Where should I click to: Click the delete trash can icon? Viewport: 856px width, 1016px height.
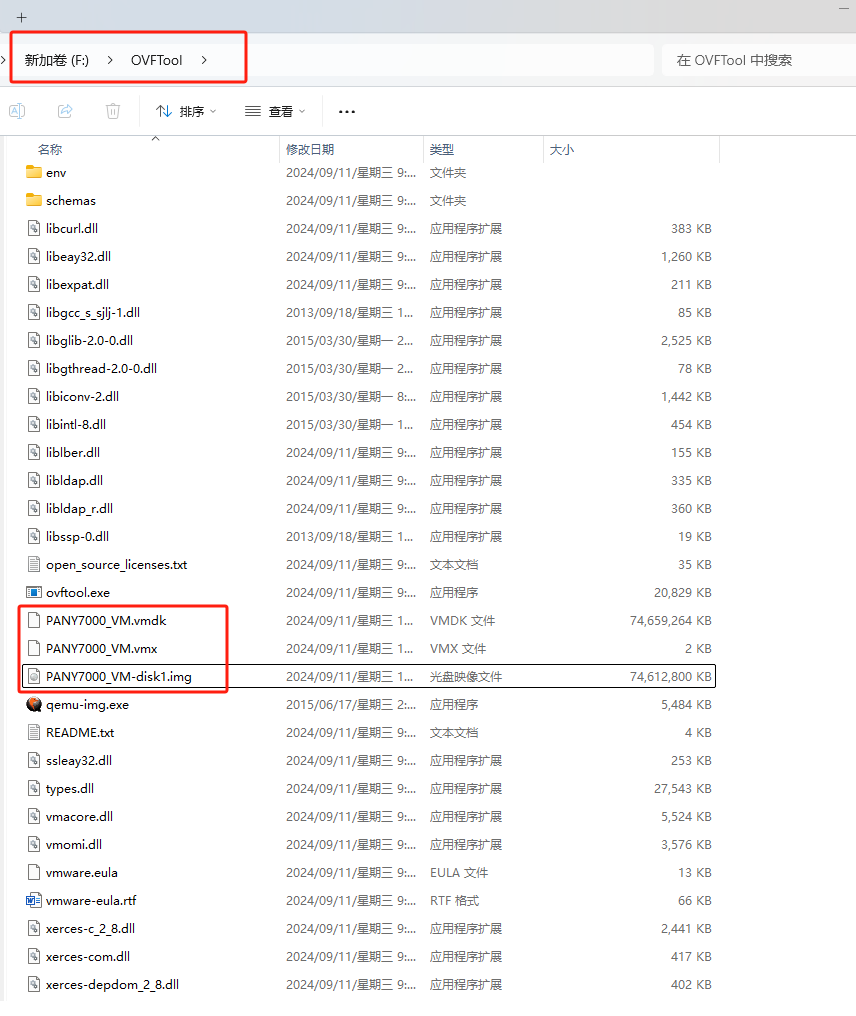[x=113, y=111]
